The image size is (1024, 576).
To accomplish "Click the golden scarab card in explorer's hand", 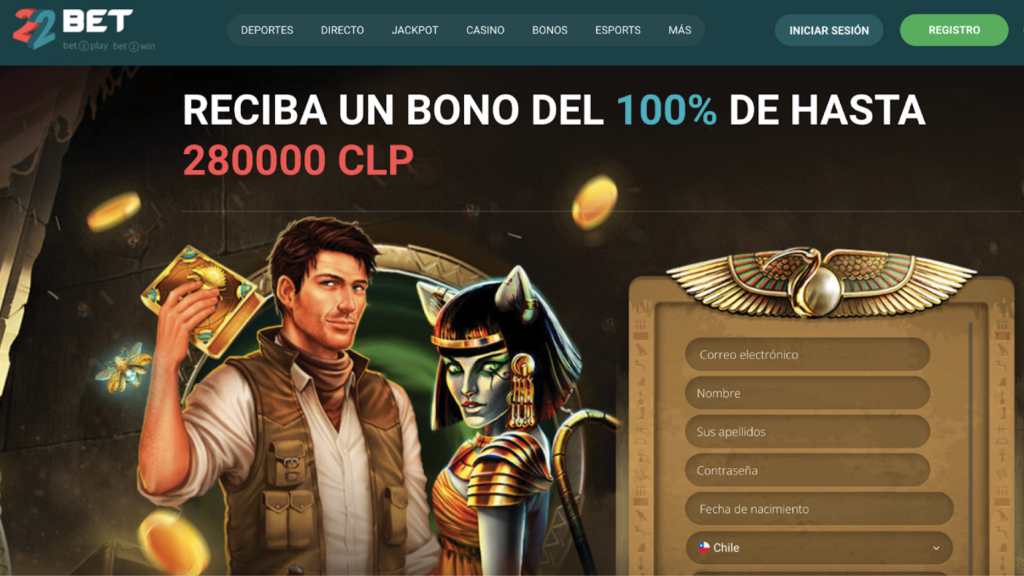I will tap(203, 301).
